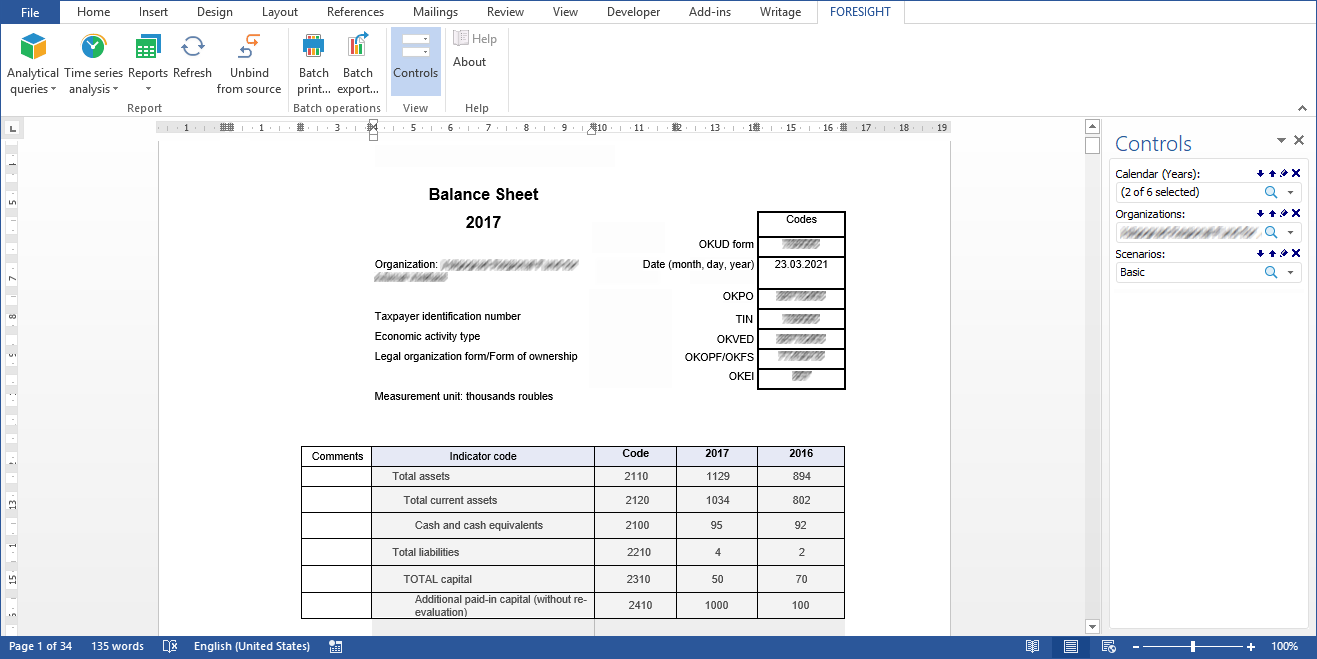Switch to the Mailings tab

tap(435, 12)
